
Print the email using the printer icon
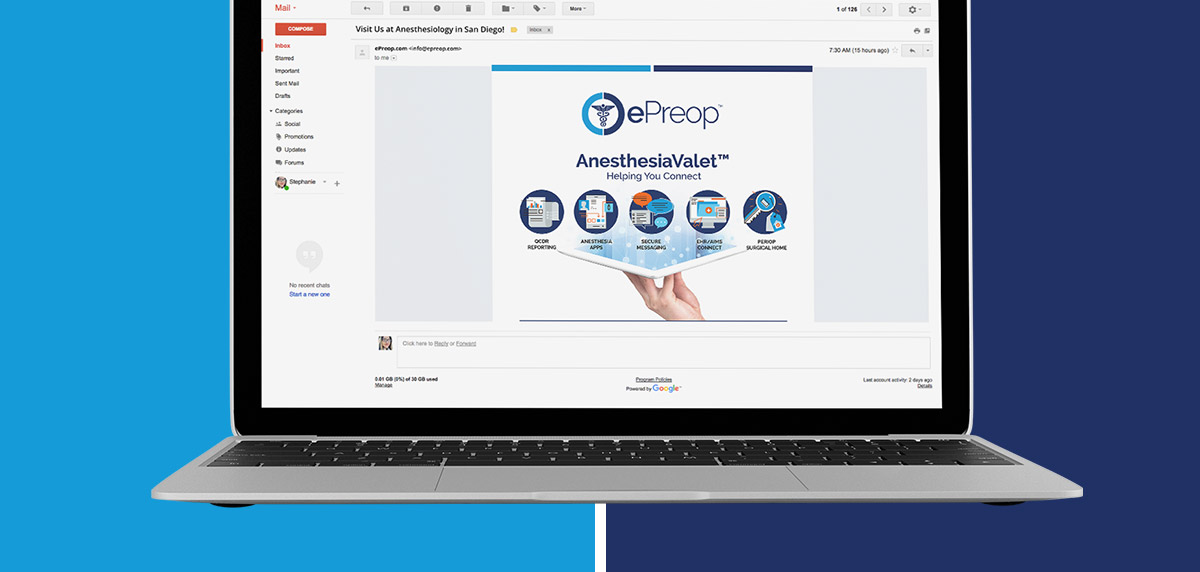point(917,30)
